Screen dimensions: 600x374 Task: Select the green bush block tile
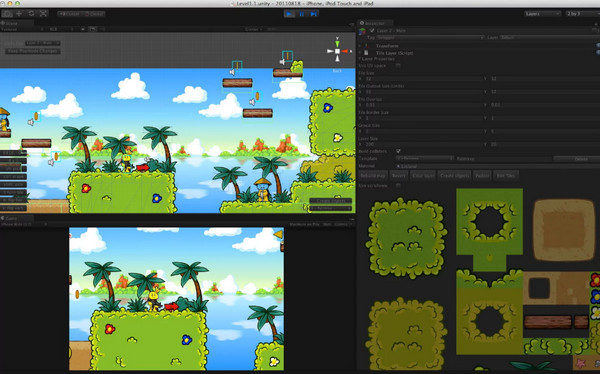tap(406, 238)
